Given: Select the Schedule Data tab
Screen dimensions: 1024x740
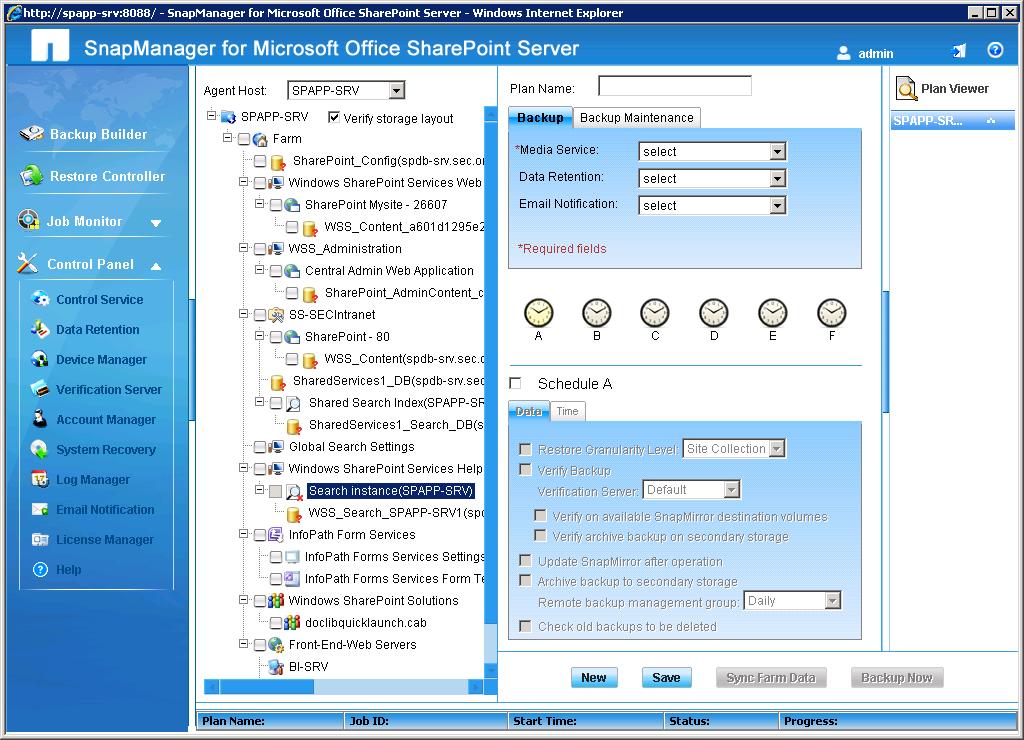Looking at the screenshot, I should [x=528, y=411].
